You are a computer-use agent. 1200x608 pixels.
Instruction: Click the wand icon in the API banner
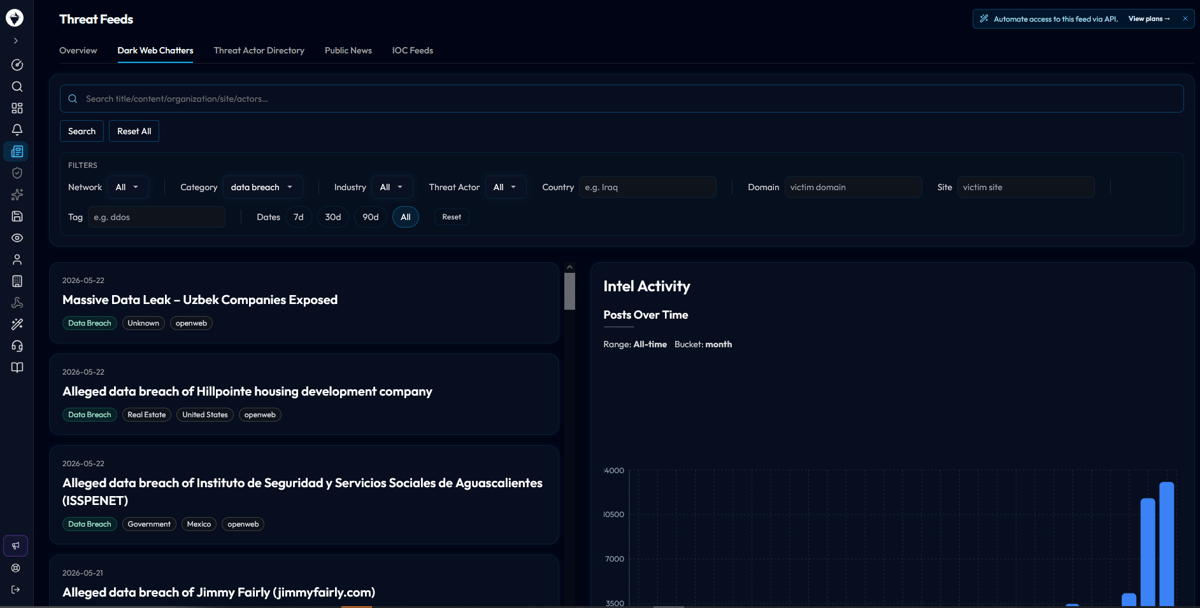[984, 19]
